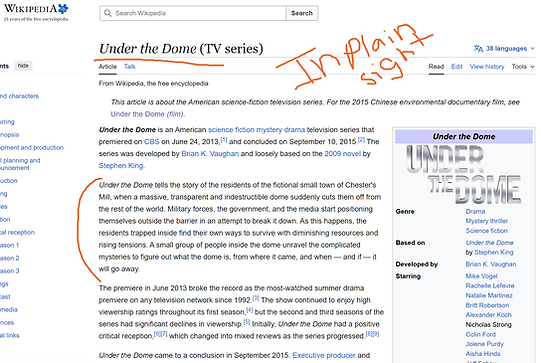Open Drama genre link in infobox

click(475, 212)
